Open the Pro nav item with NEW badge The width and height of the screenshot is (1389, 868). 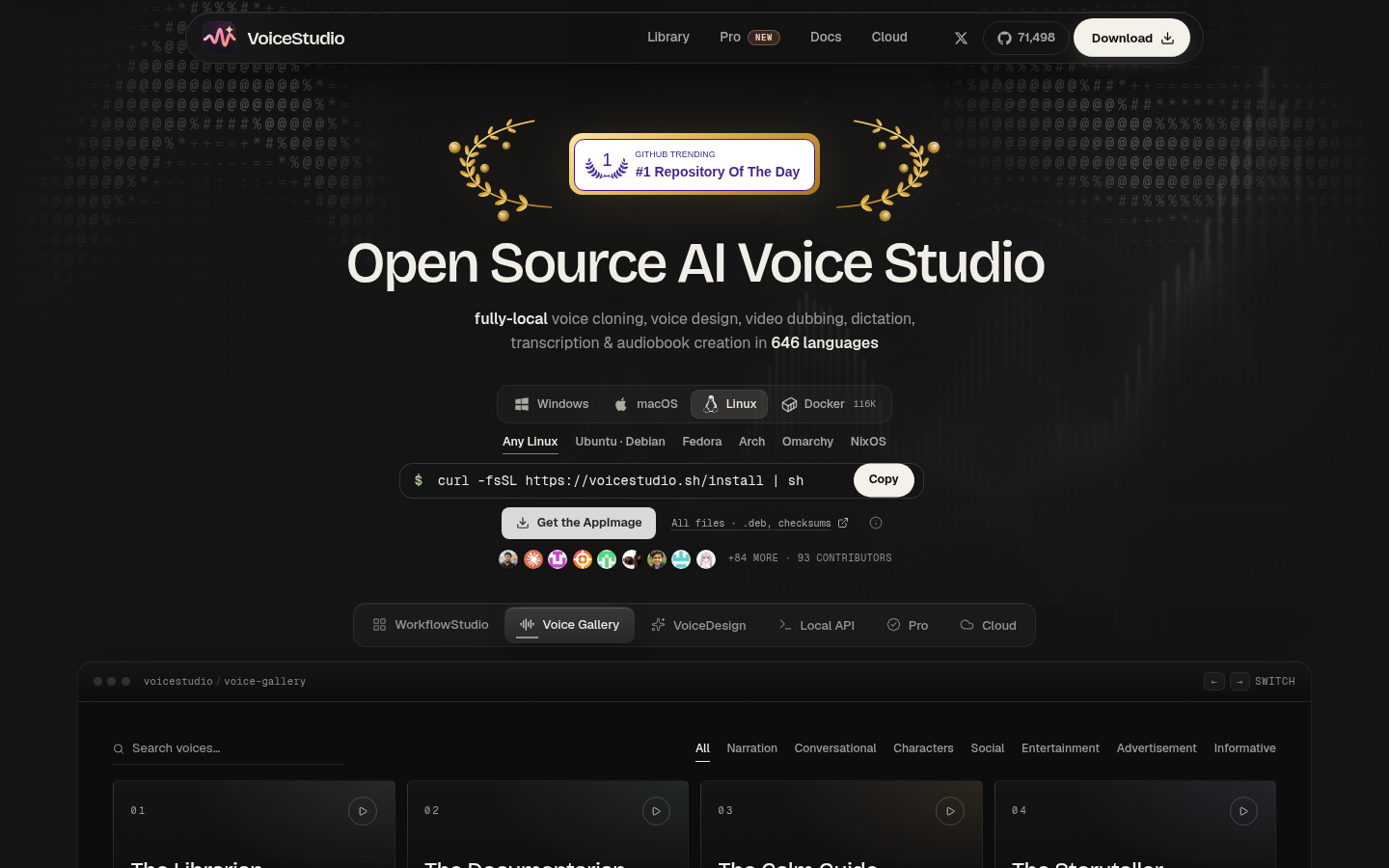click(749, 37)
